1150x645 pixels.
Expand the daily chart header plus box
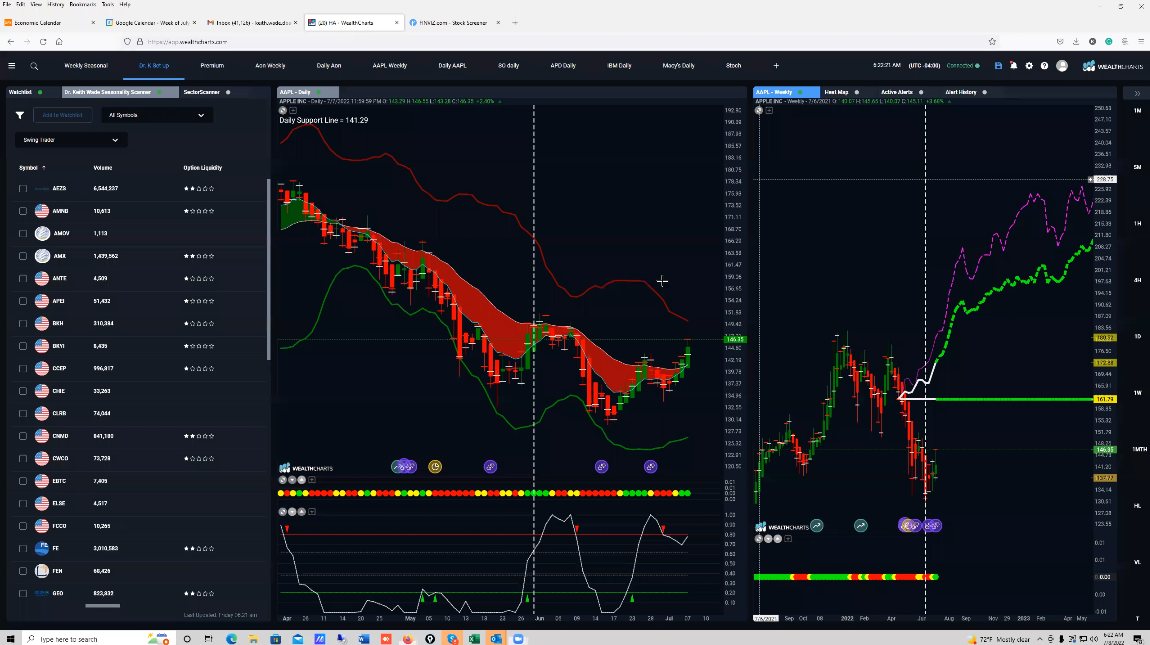click(x=293, y=110)
